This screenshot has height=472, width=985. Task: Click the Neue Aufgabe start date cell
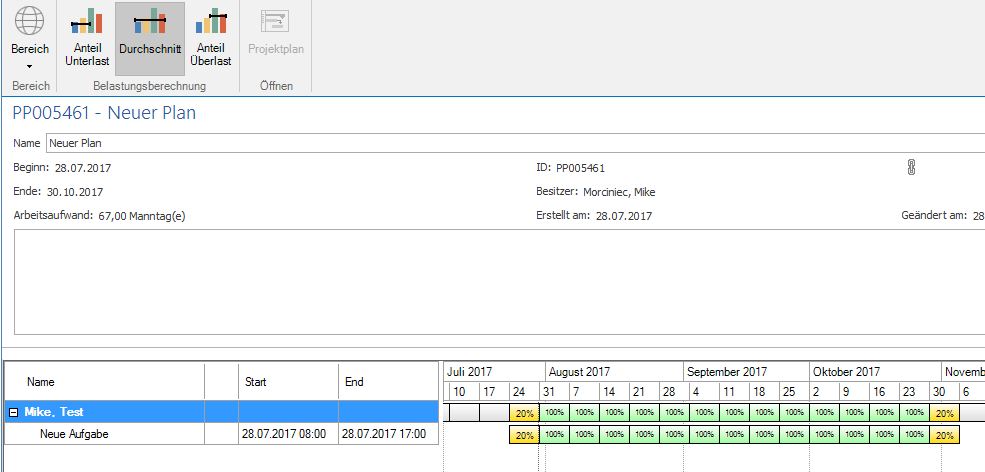click(287, 434)
